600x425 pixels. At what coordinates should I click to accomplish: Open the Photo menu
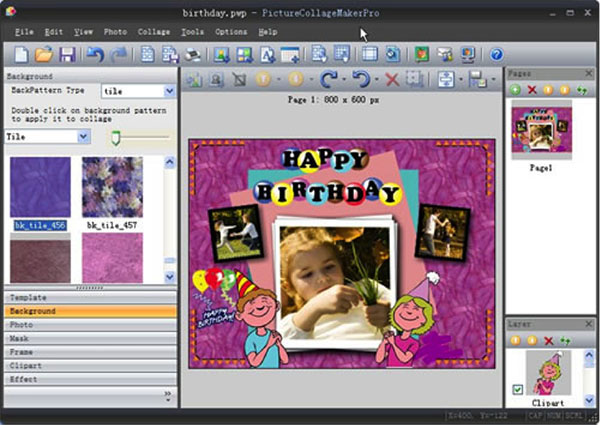click(115, 32)
